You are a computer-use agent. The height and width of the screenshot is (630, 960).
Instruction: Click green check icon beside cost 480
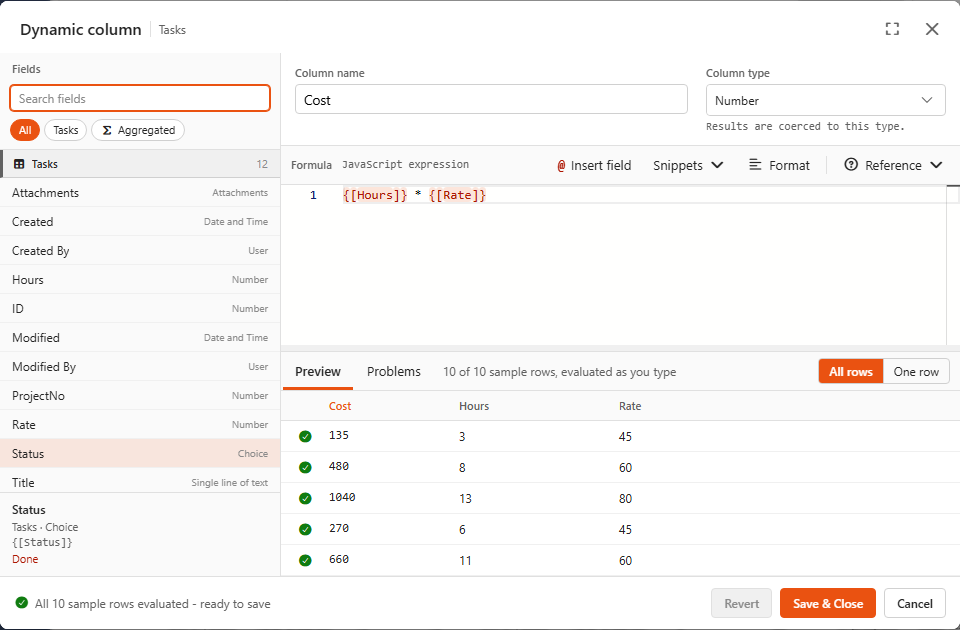[x=305, y=468]
